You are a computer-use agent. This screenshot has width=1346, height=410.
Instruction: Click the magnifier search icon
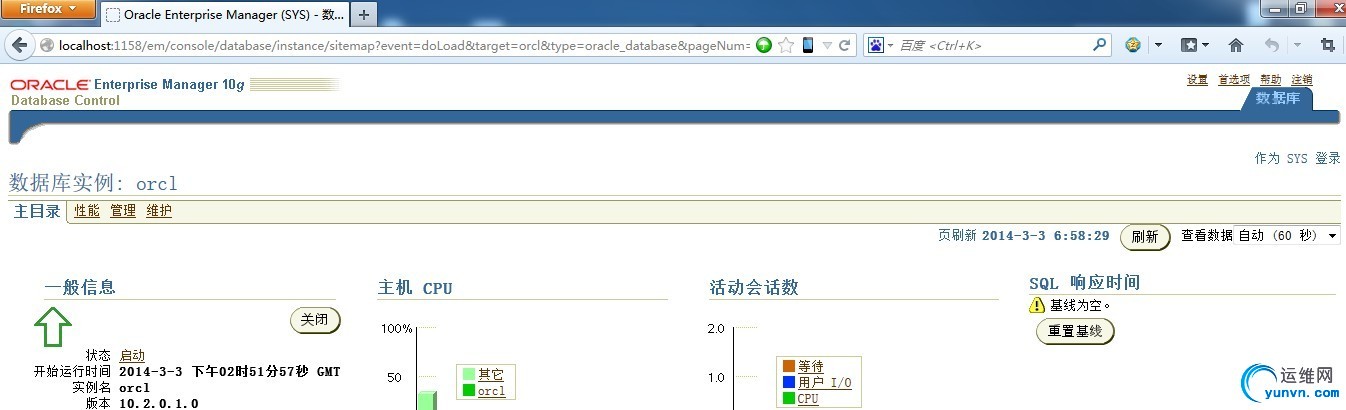pos(1099,45)
